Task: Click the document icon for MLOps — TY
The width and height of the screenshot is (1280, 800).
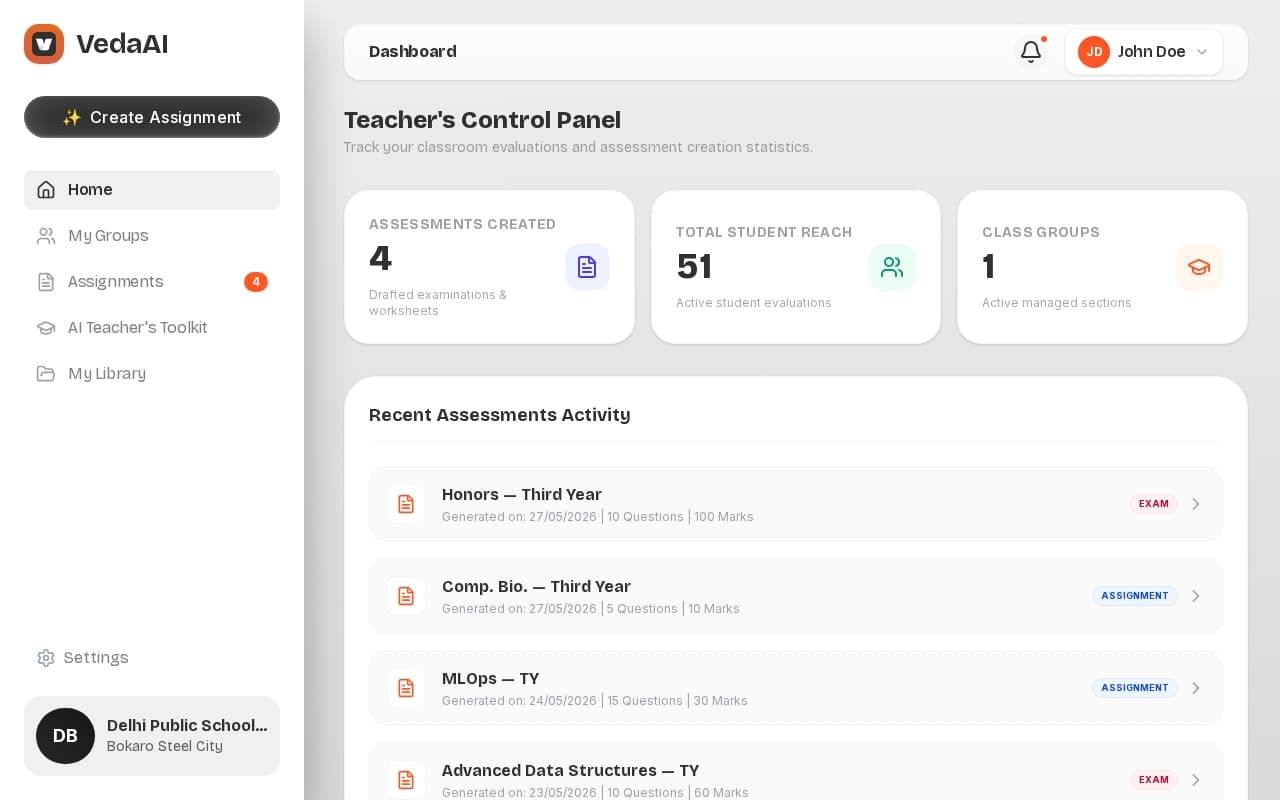Action: [x=406, y=688]
